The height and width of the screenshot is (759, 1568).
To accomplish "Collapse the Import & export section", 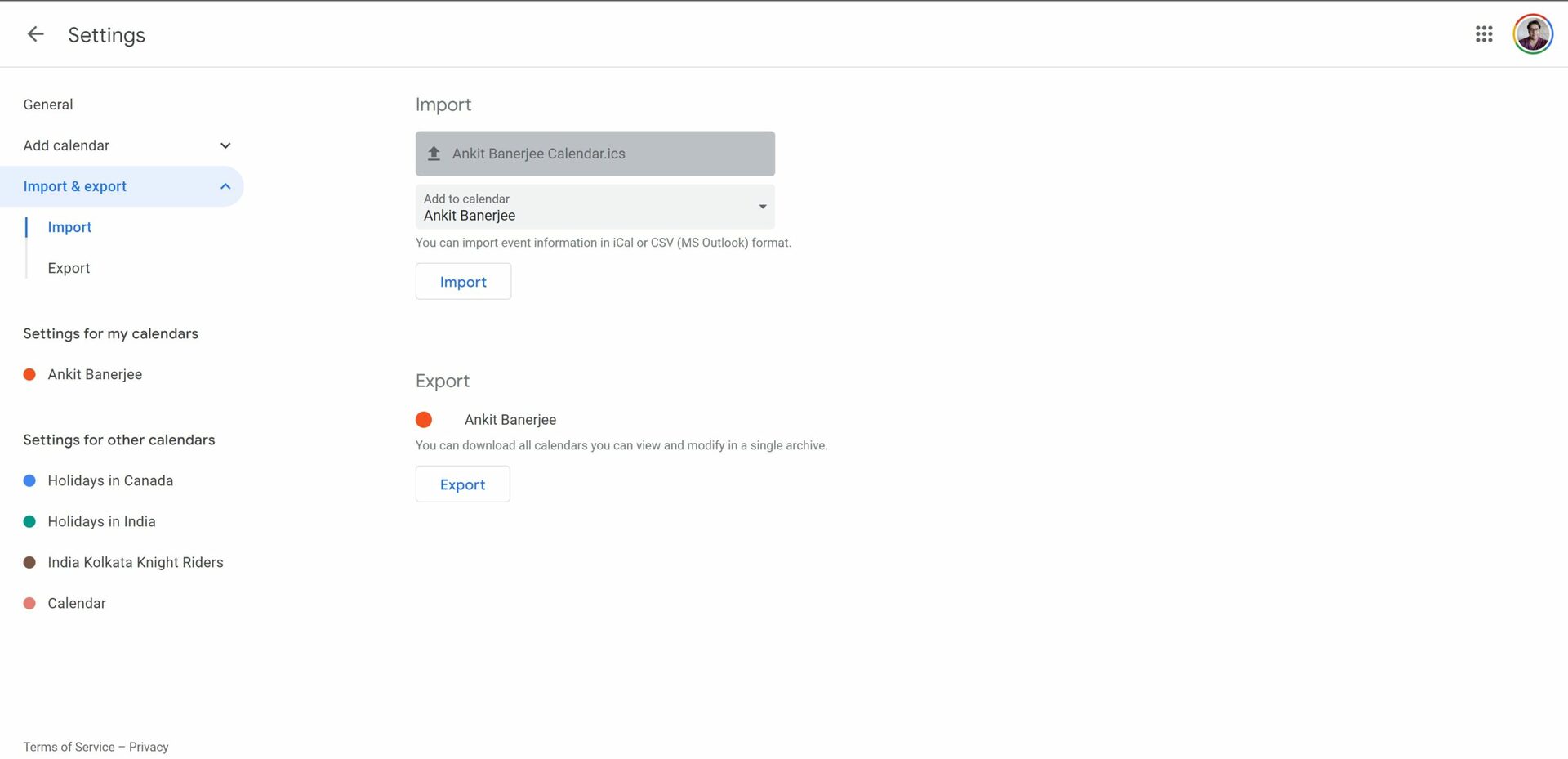I will pos(225,186).
